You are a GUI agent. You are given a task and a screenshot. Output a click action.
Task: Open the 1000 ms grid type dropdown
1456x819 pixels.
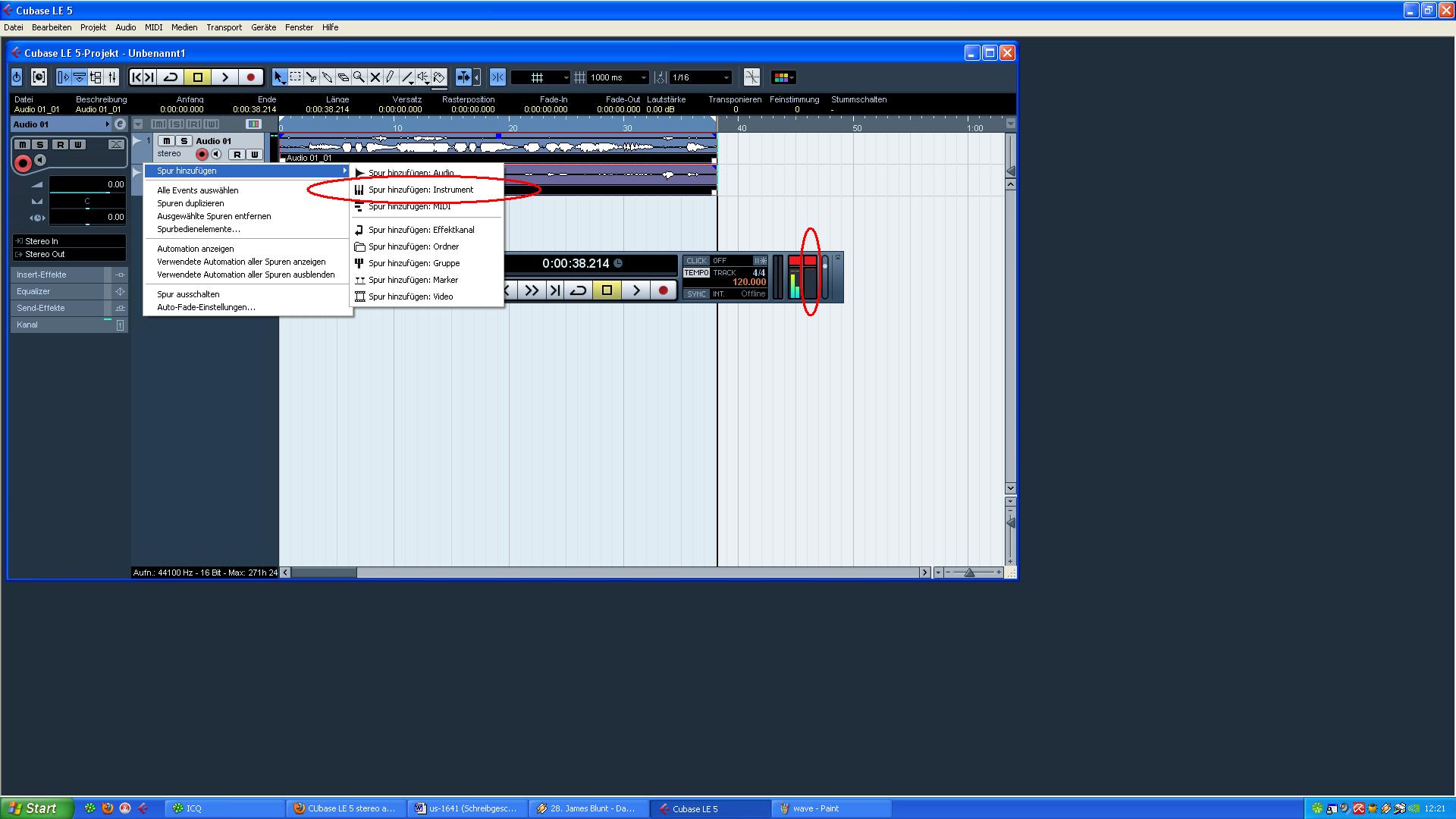[x=618, y=77]
